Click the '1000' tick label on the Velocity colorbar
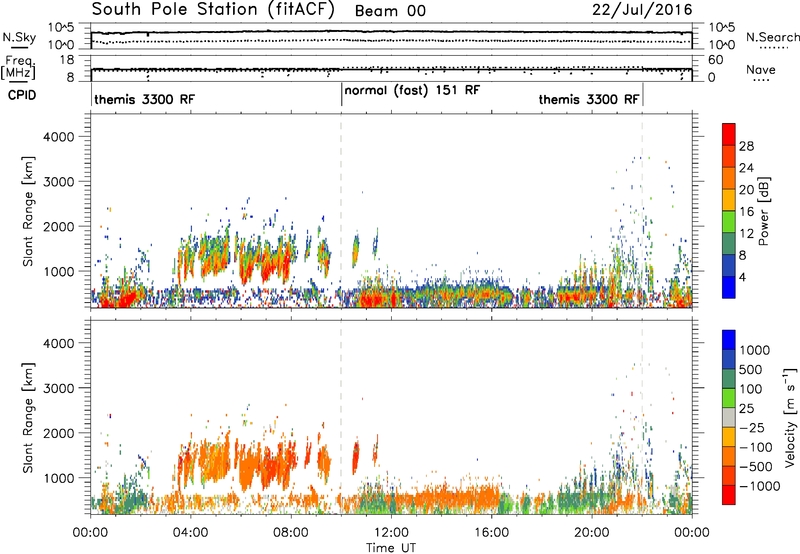Viewport: 800px width, 554px height. 754,350
